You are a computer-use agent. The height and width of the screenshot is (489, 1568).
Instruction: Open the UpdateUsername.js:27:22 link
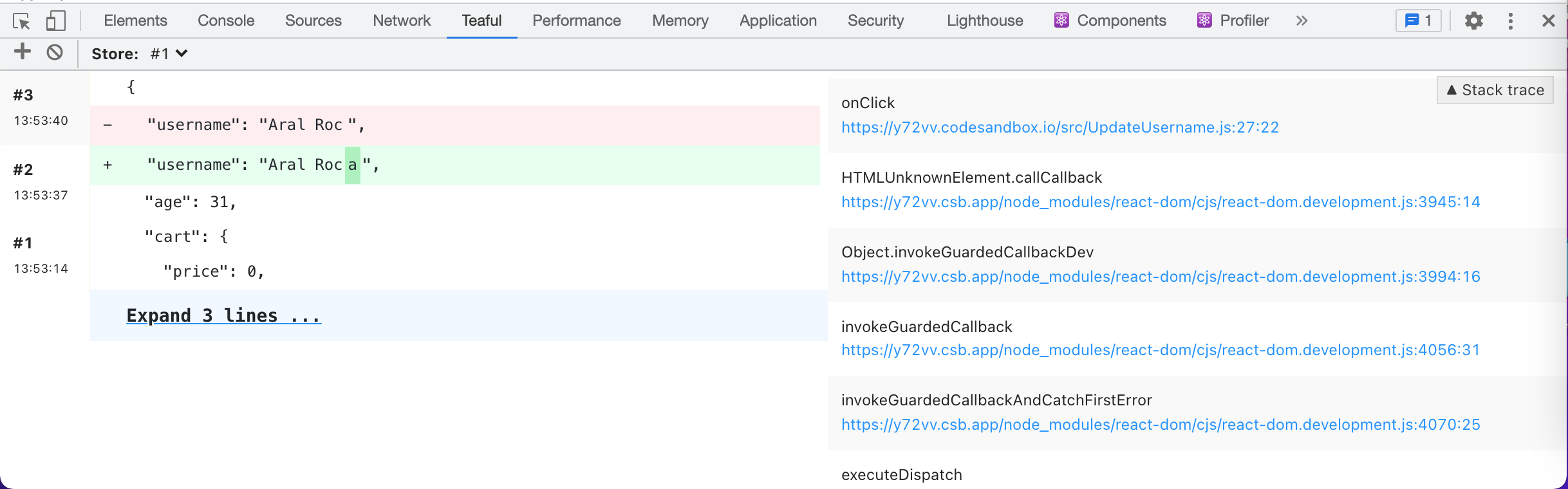coord(1060,127)
